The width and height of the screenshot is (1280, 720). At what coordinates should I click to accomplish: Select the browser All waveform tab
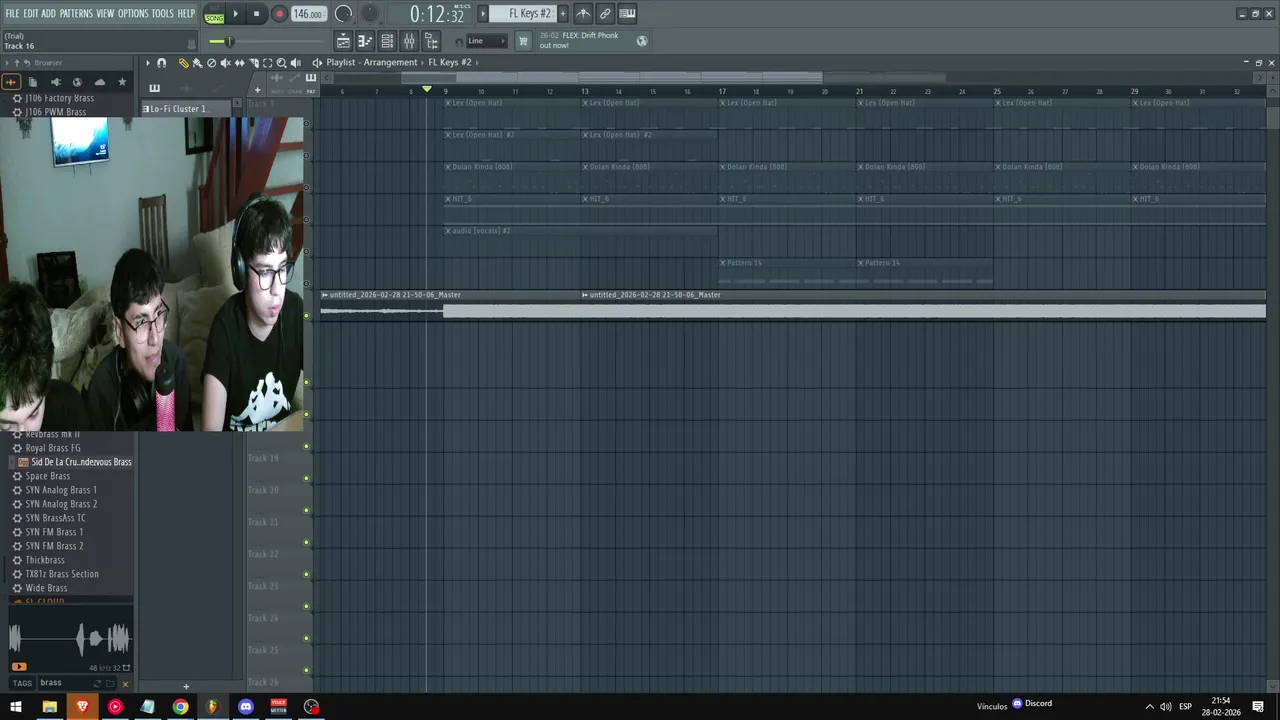coord(11,82)
